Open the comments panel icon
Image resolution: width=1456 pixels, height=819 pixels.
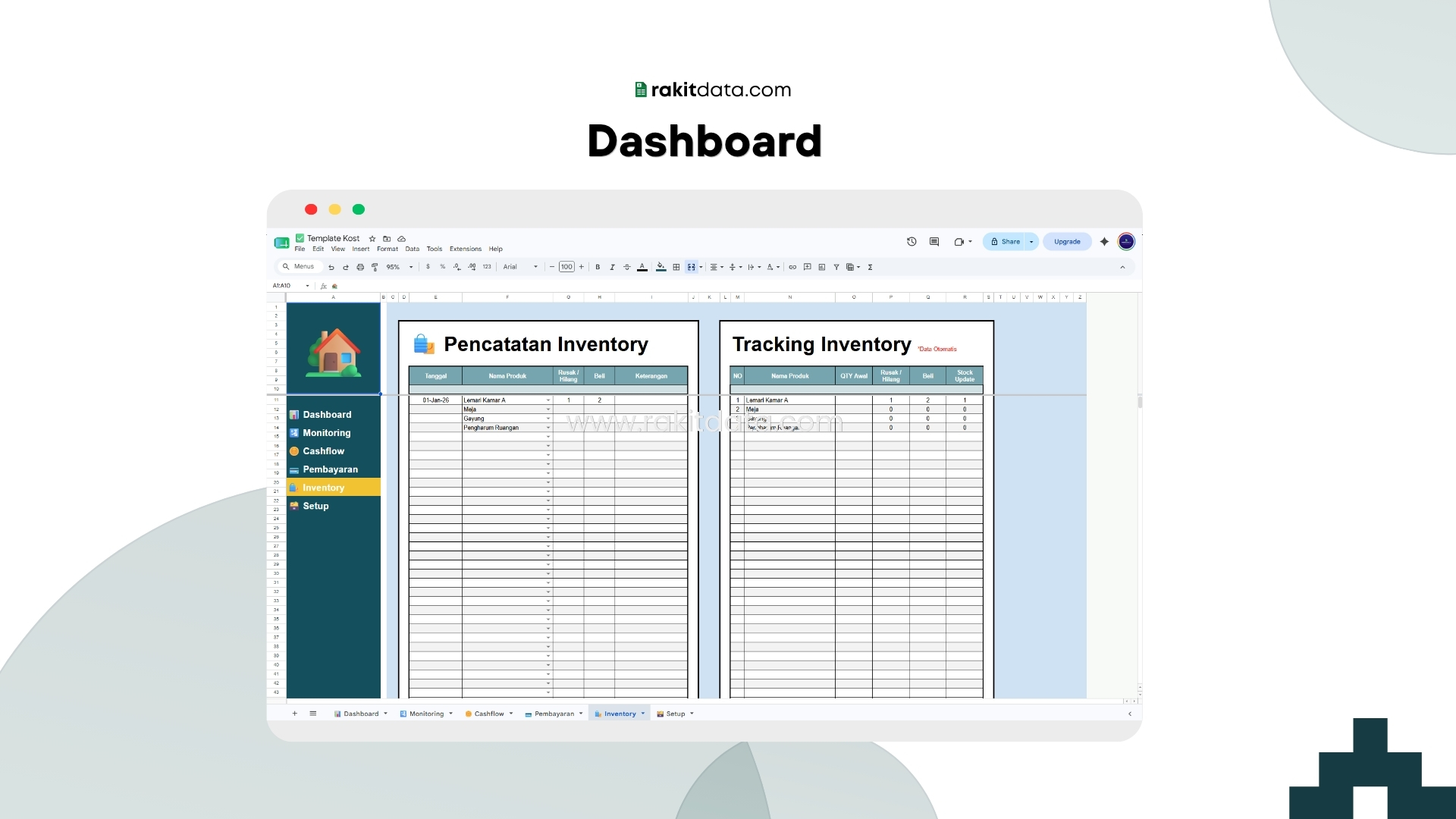934,242
